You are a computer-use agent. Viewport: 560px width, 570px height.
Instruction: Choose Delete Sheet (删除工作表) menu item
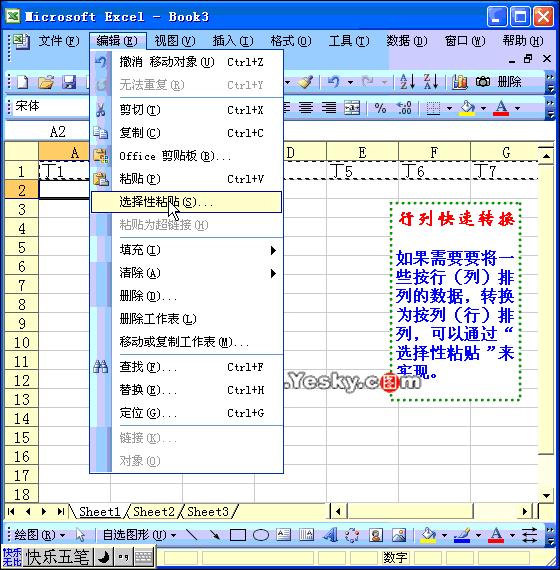click(x=187, y=319)
